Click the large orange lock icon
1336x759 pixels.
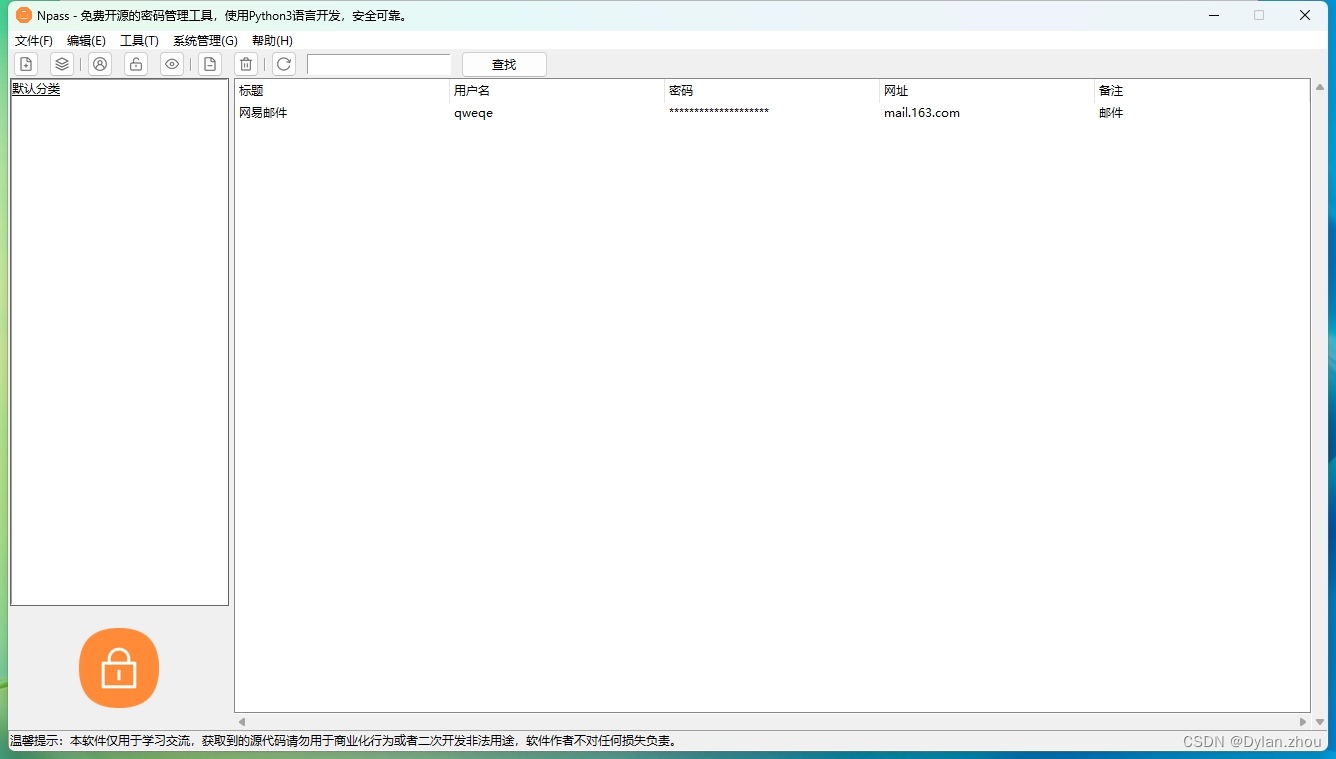pos(119,668)
